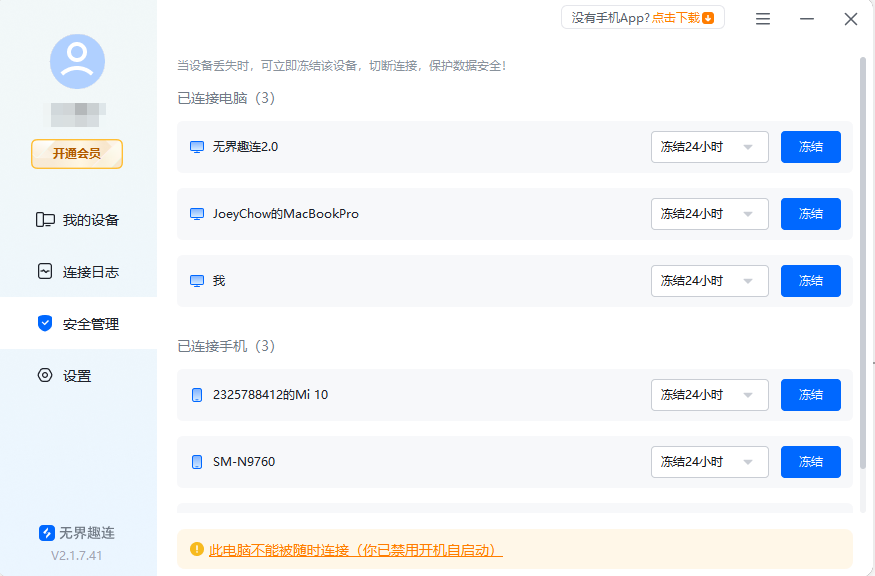
Task: Click the user avatar in the sidebar
Action: [77, 61]
